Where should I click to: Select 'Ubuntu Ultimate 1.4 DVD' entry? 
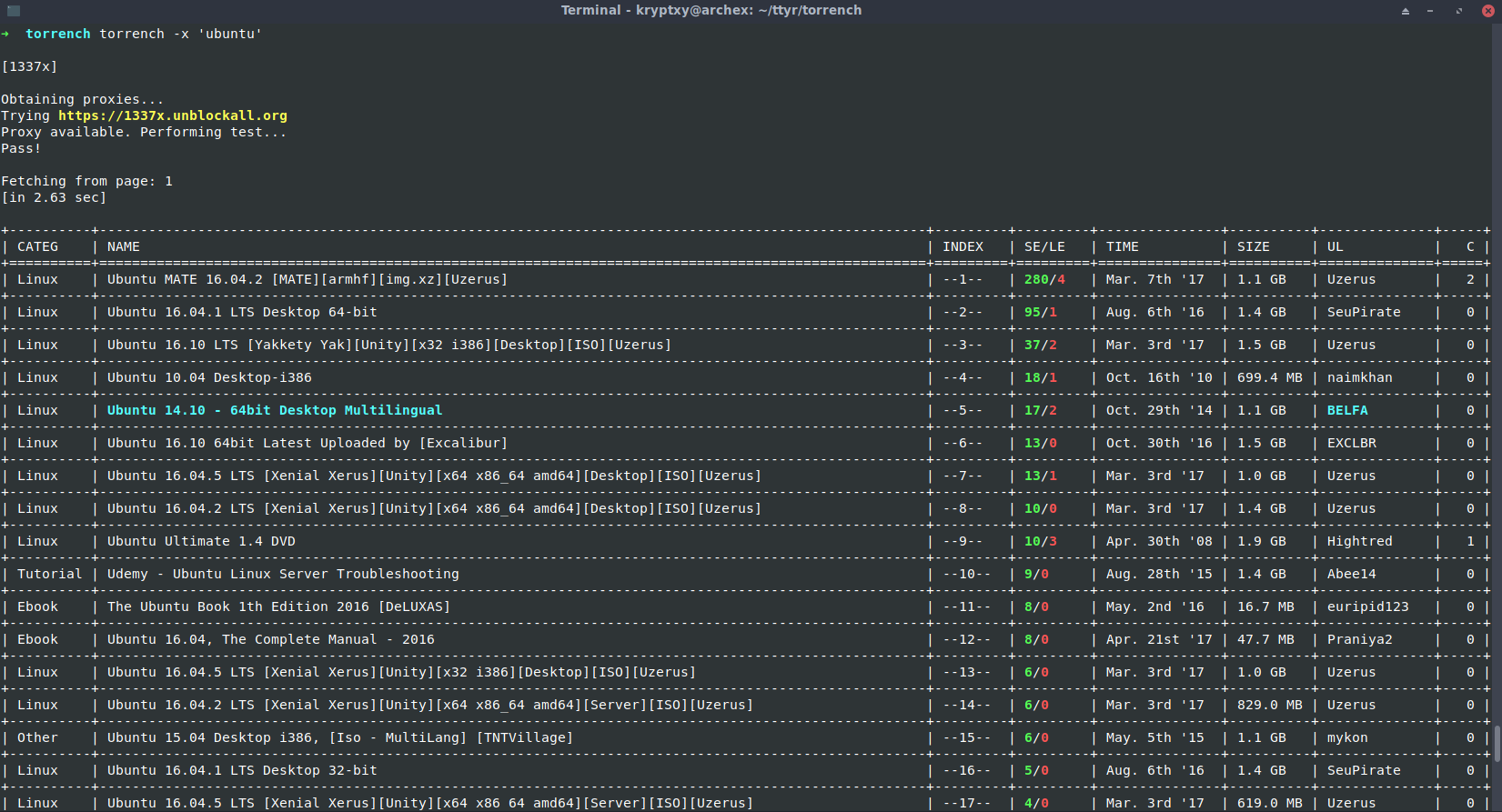click(x=201, y=541)
